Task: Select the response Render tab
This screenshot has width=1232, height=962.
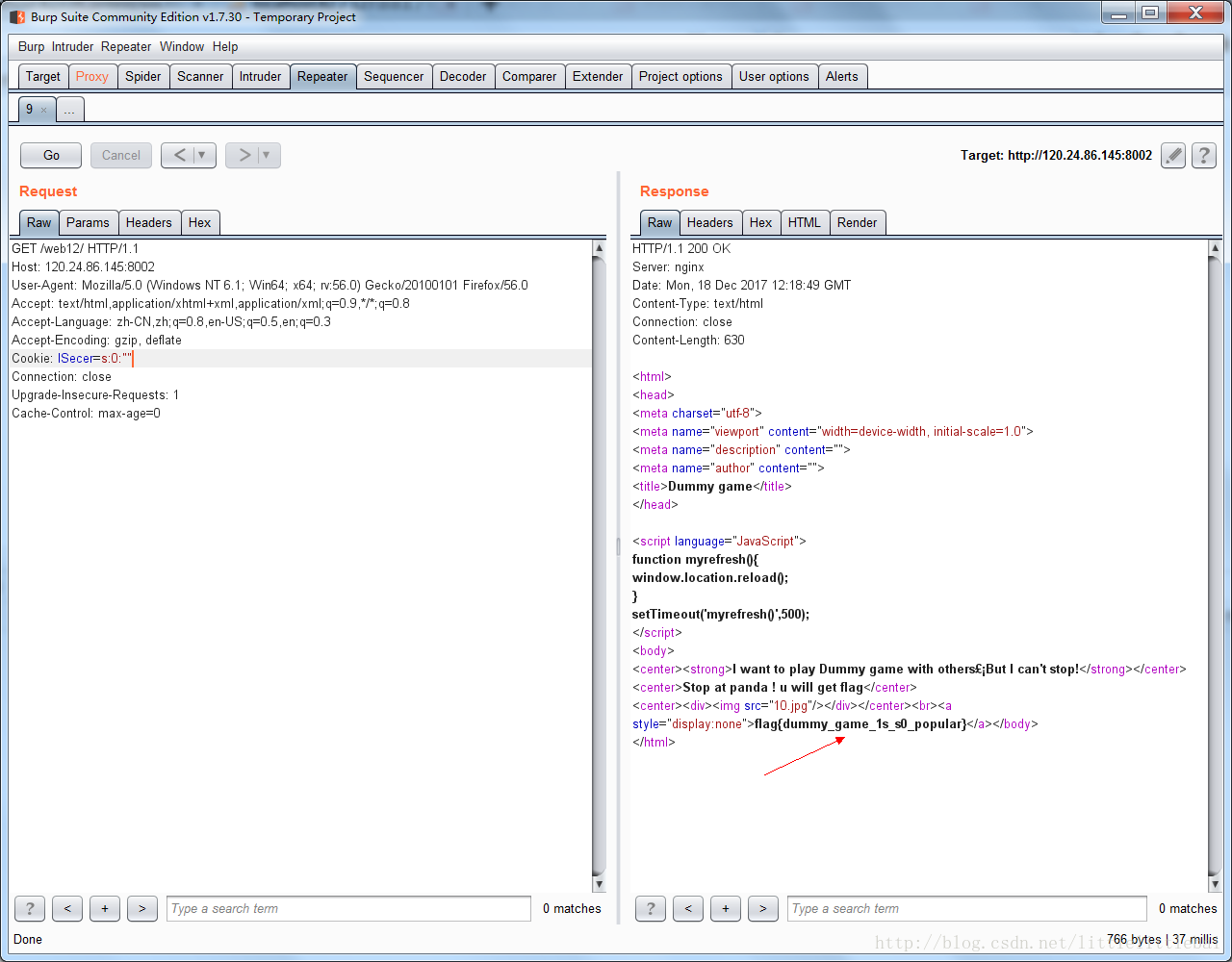Action: point(858,222)
